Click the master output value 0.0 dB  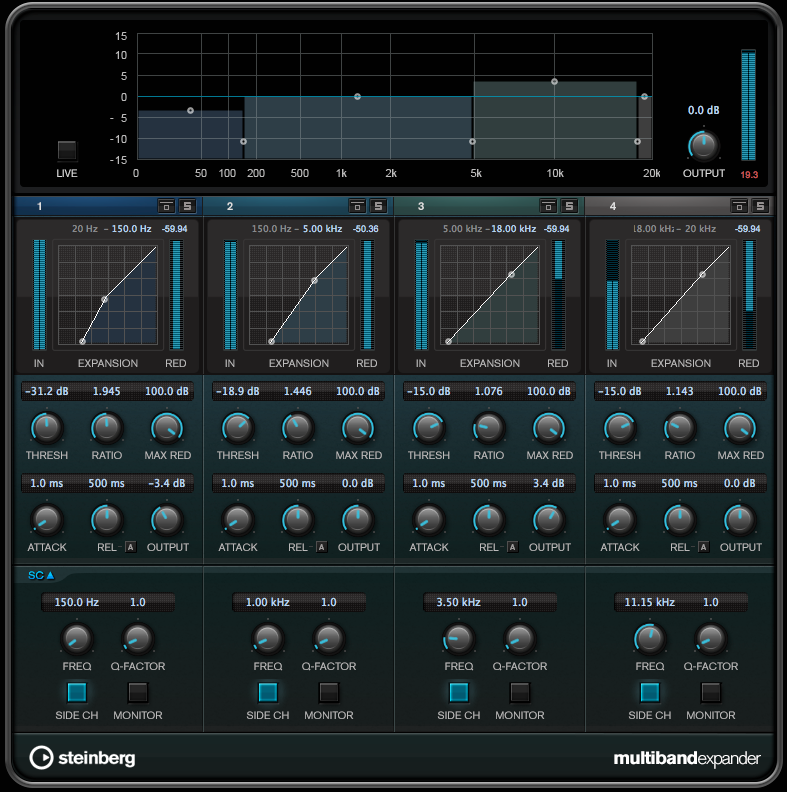click(704, 110)
